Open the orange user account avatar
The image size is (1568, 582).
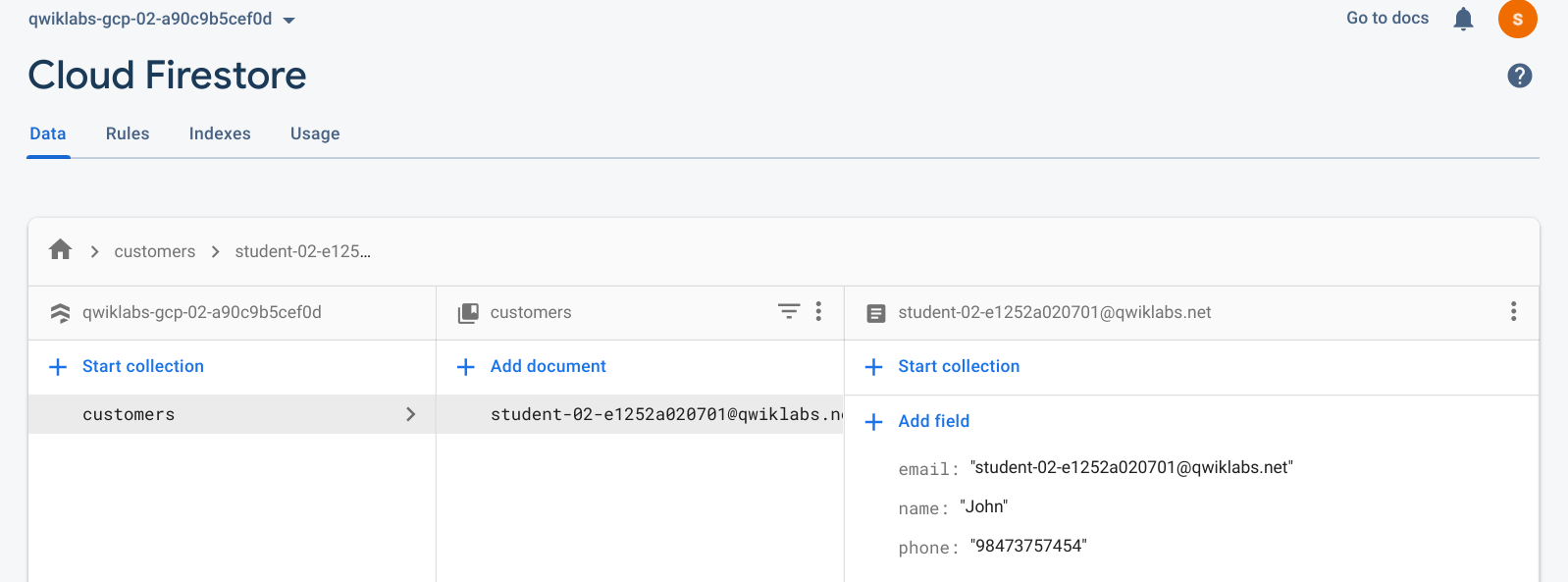pos(1517,19)
